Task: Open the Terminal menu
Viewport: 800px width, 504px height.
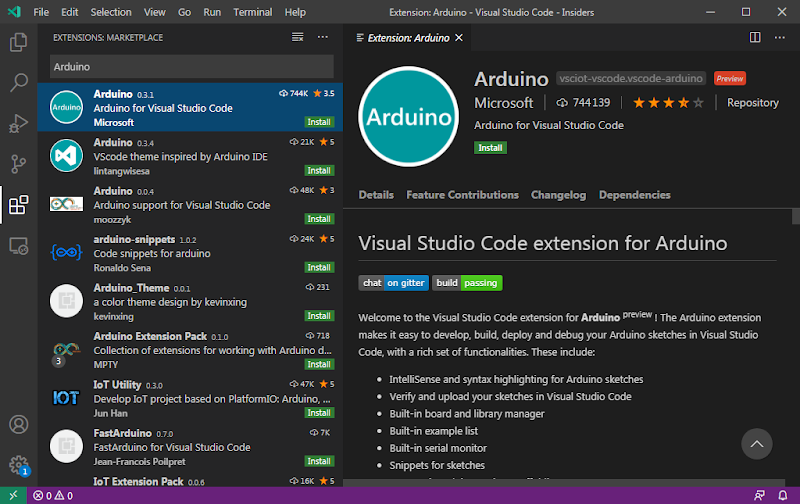Action: coord(253,12)
